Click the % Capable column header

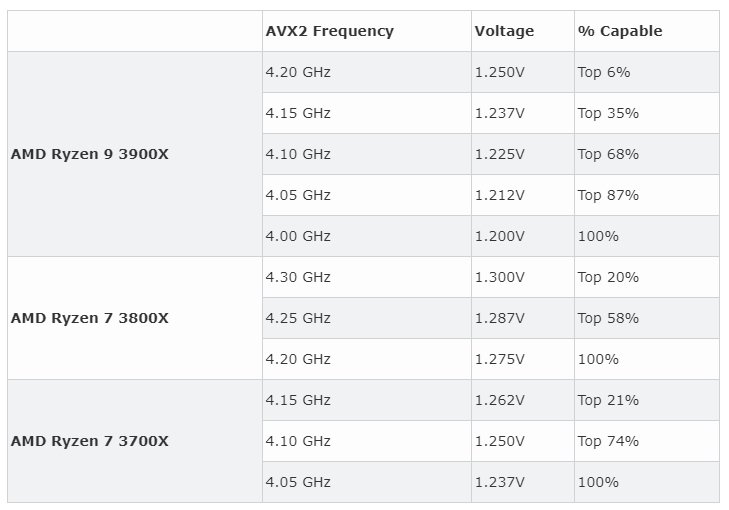619,31
